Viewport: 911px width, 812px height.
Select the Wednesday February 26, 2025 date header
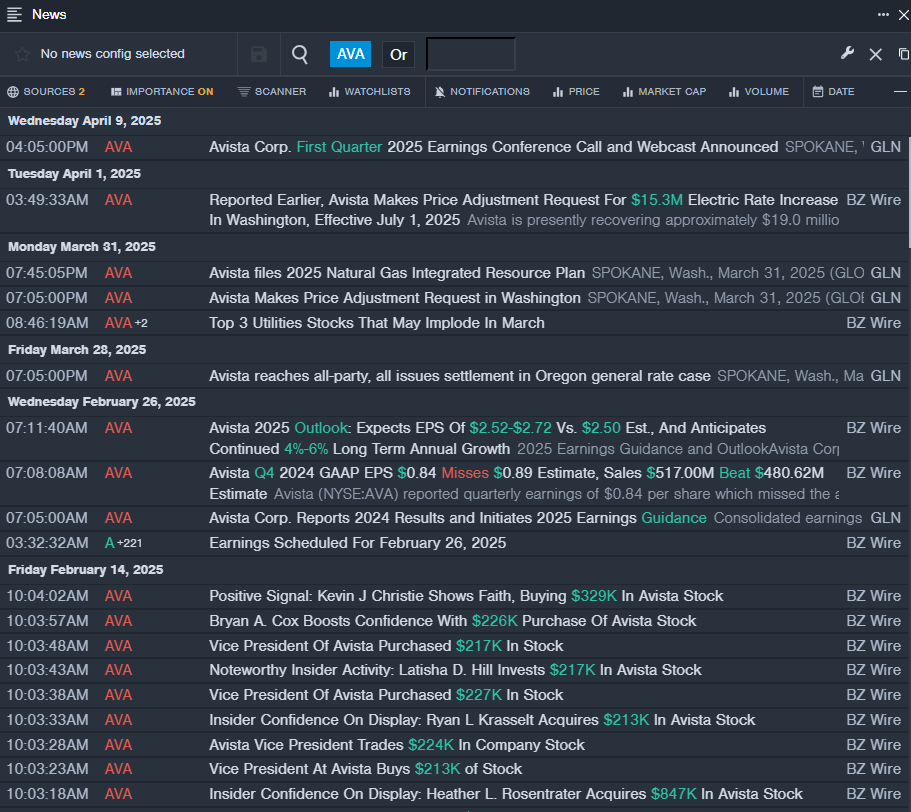pos(102,402)
